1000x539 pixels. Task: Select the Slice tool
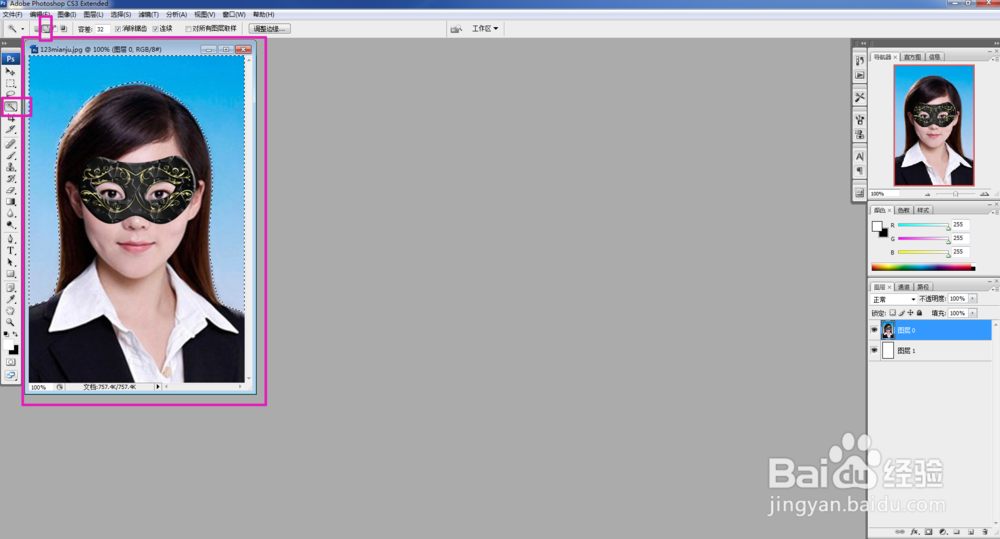(10, 129)
